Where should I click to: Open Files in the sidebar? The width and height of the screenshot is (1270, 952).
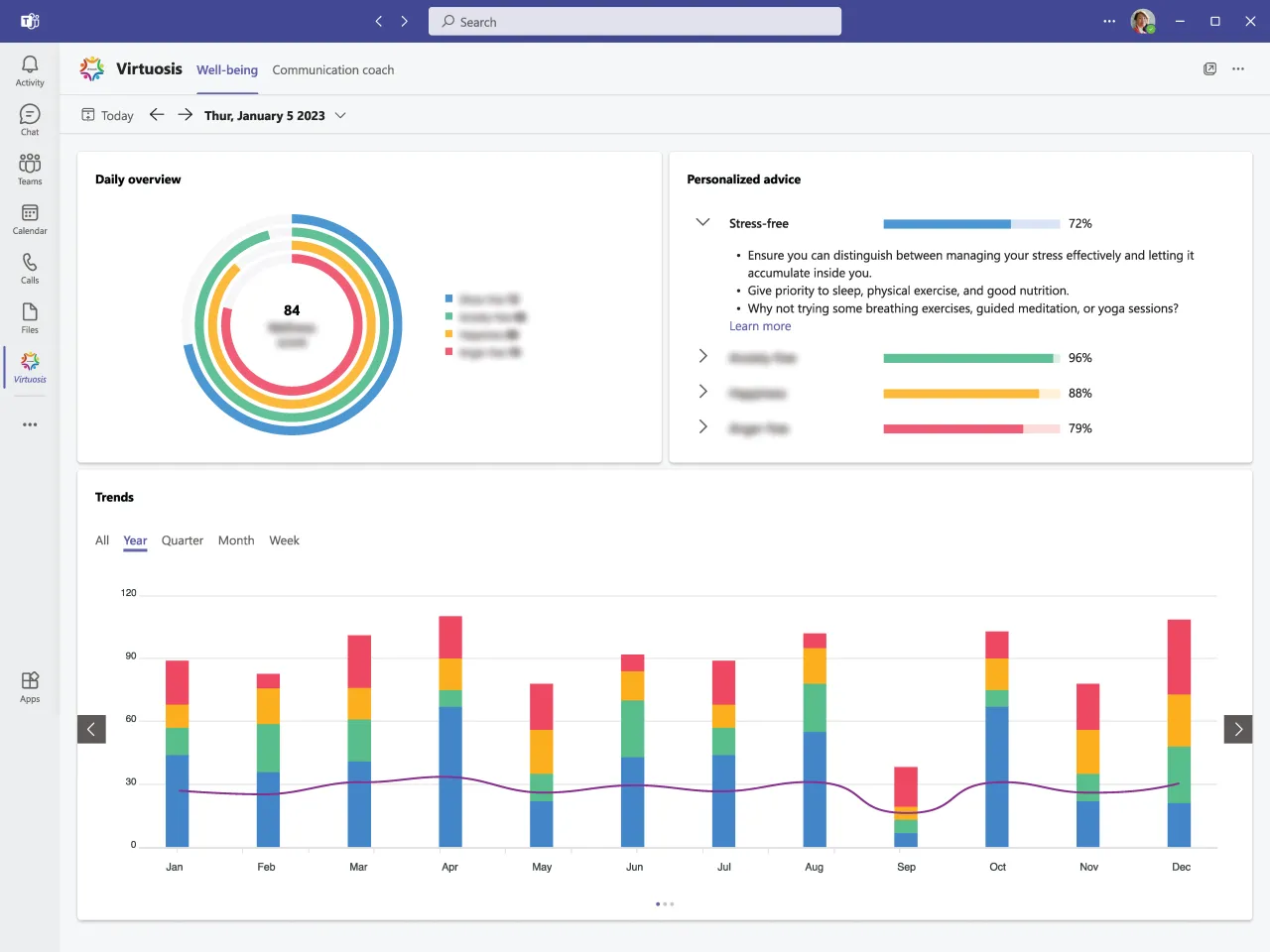tap(30, 318)
